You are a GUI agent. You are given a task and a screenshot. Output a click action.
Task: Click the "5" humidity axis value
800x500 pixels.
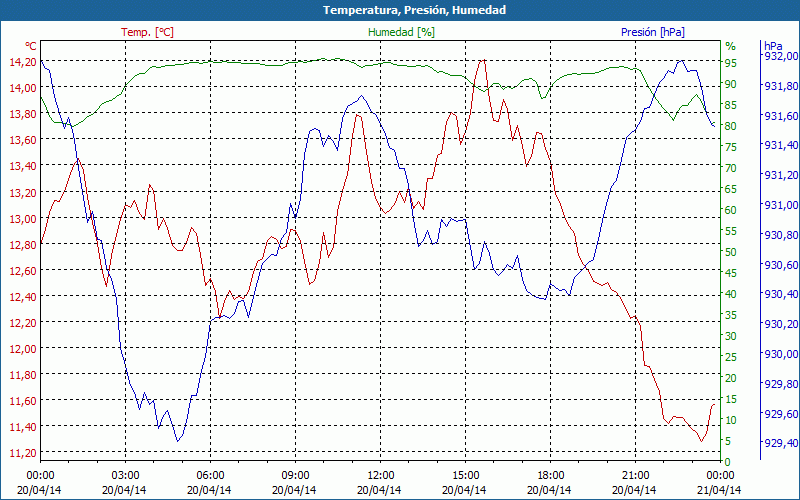[x=728, y=441]
